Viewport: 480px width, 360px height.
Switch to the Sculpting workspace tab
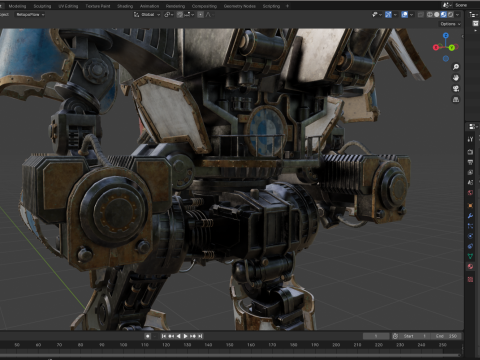pyautogui.click(x=42, y=6)
